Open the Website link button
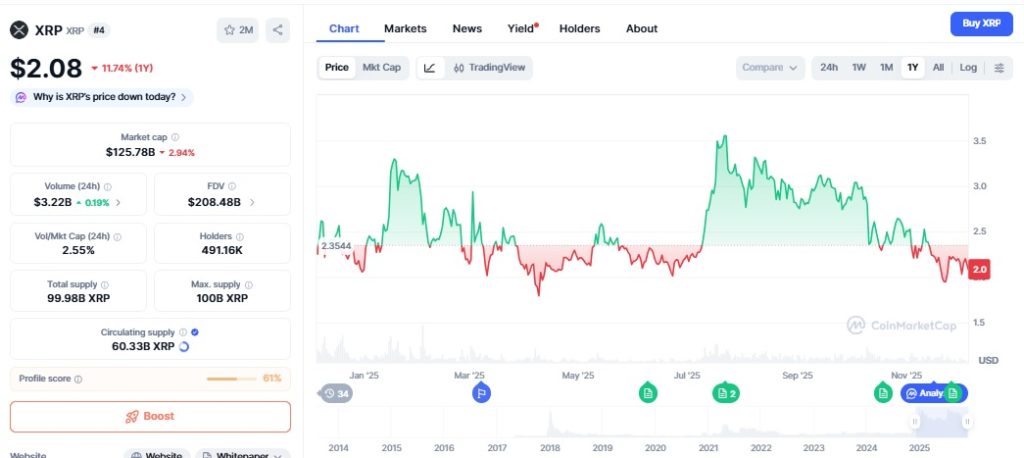This screenshot has width=1024, height=458. (x=157, y=455)
